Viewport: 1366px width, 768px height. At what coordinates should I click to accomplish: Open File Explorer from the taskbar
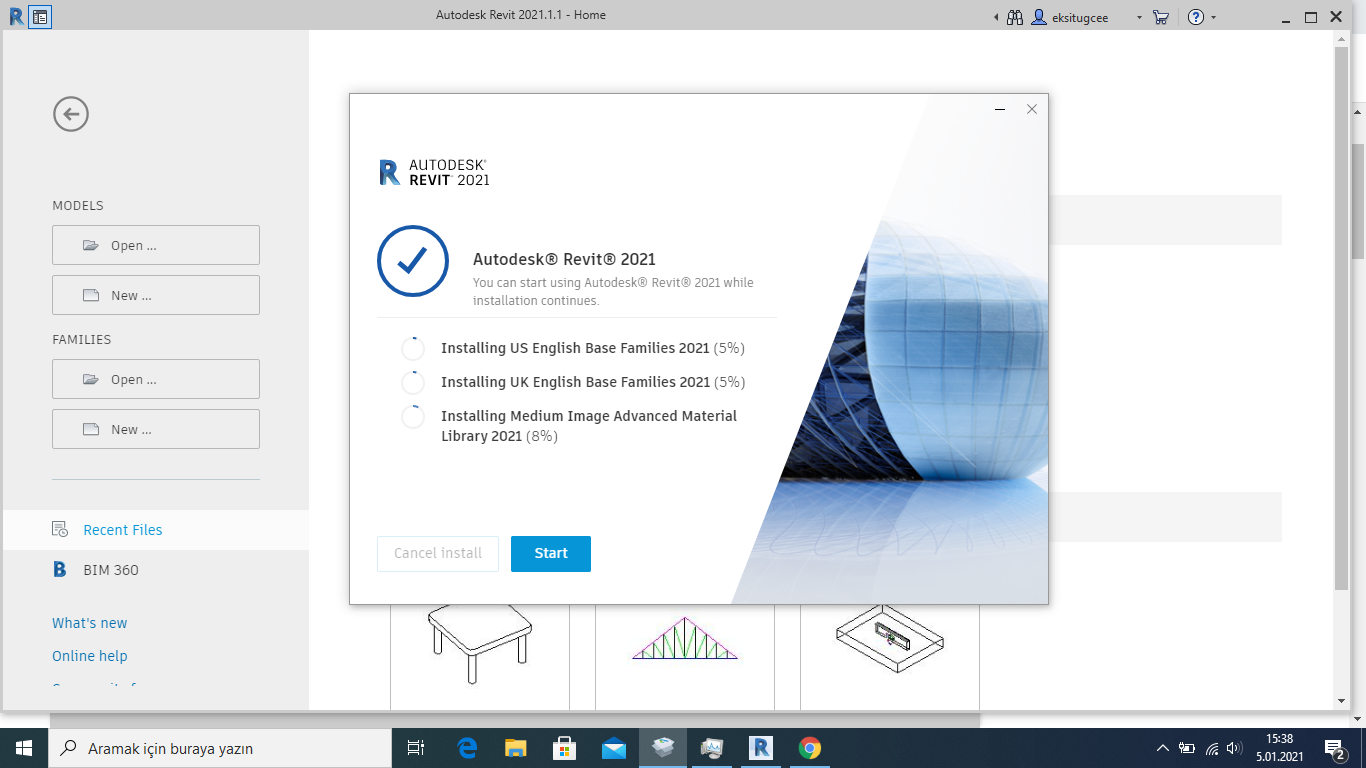[515, 748]
